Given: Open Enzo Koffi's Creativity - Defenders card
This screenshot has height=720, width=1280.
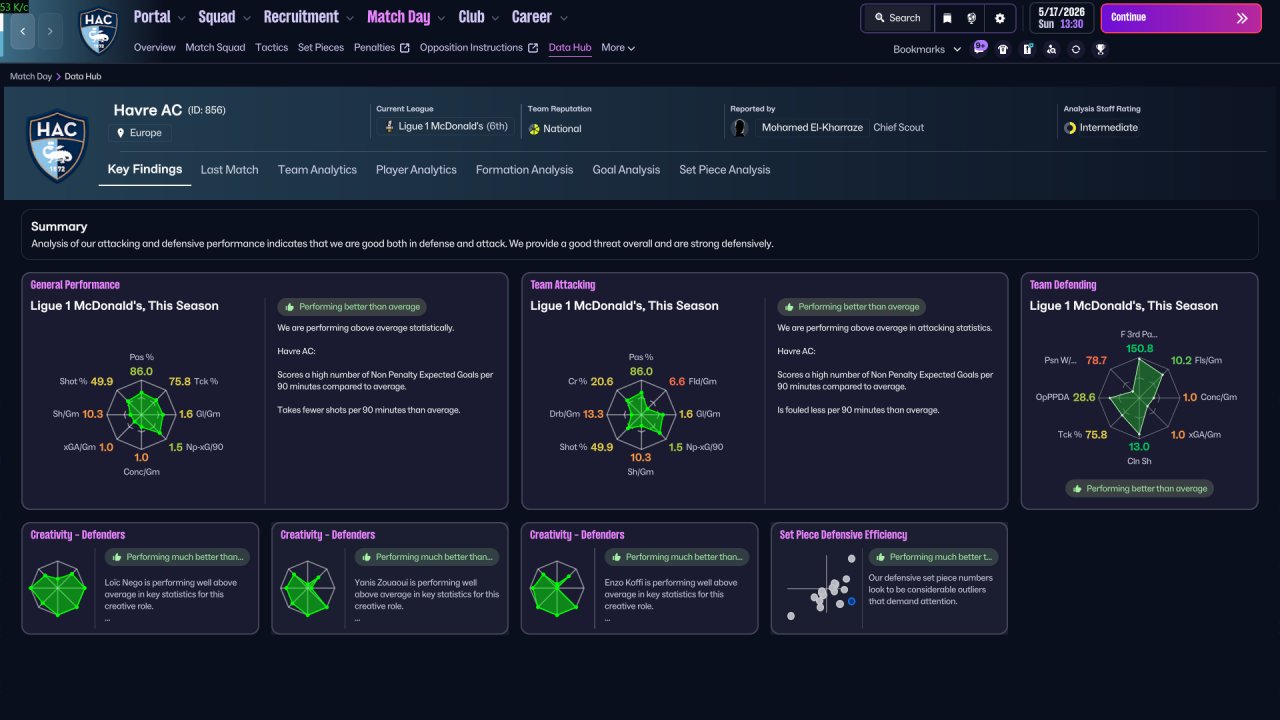Looking at the screenshot, I should (x=639, y=578).
